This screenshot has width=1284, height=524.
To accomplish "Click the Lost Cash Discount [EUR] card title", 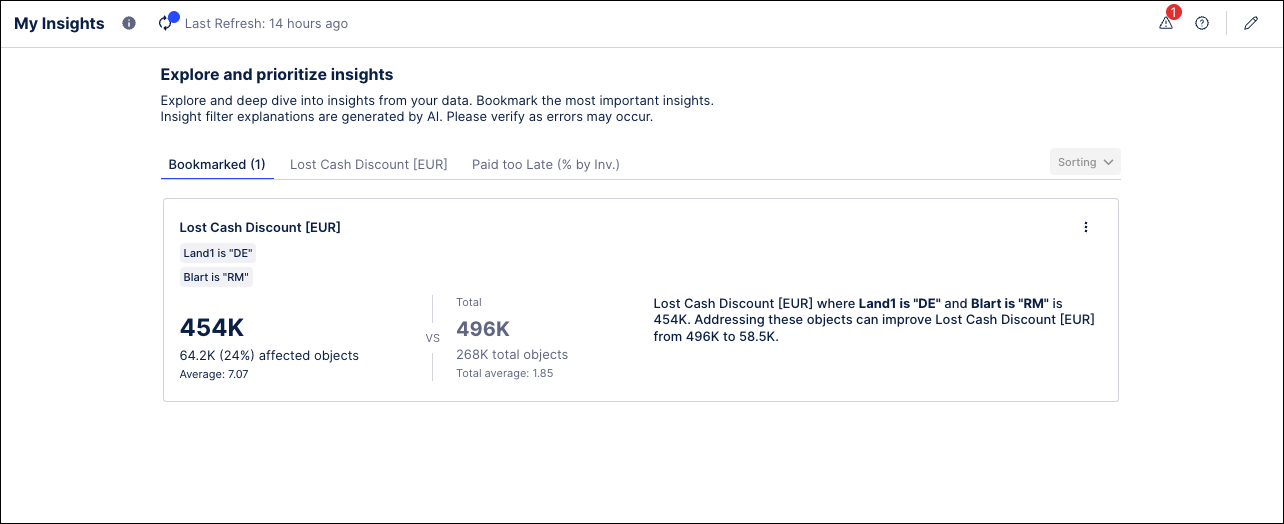I will pos(260,227).
